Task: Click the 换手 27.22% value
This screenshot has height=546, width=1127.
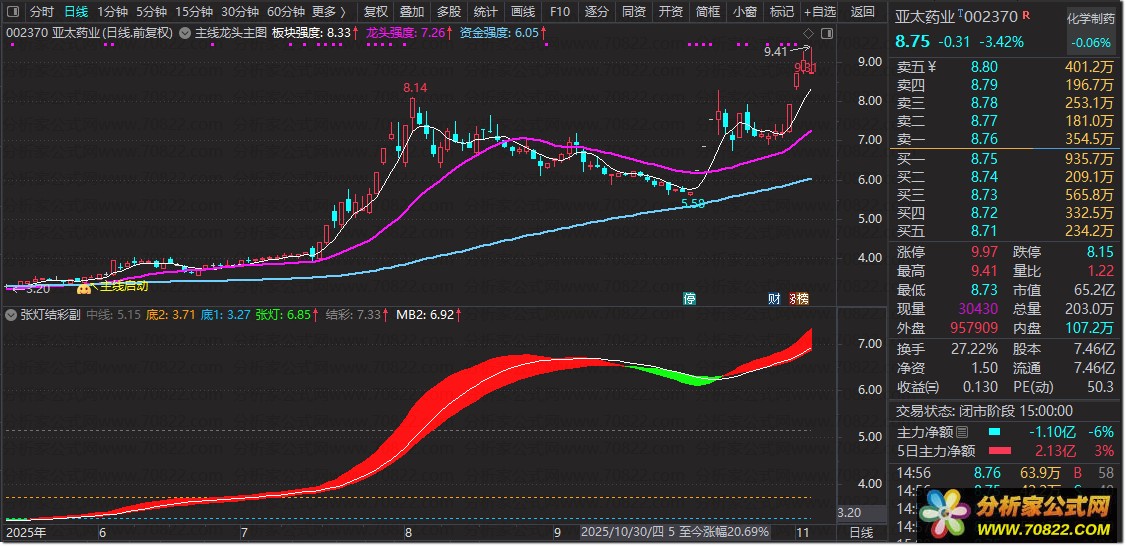Action: [x=973, y=349]
